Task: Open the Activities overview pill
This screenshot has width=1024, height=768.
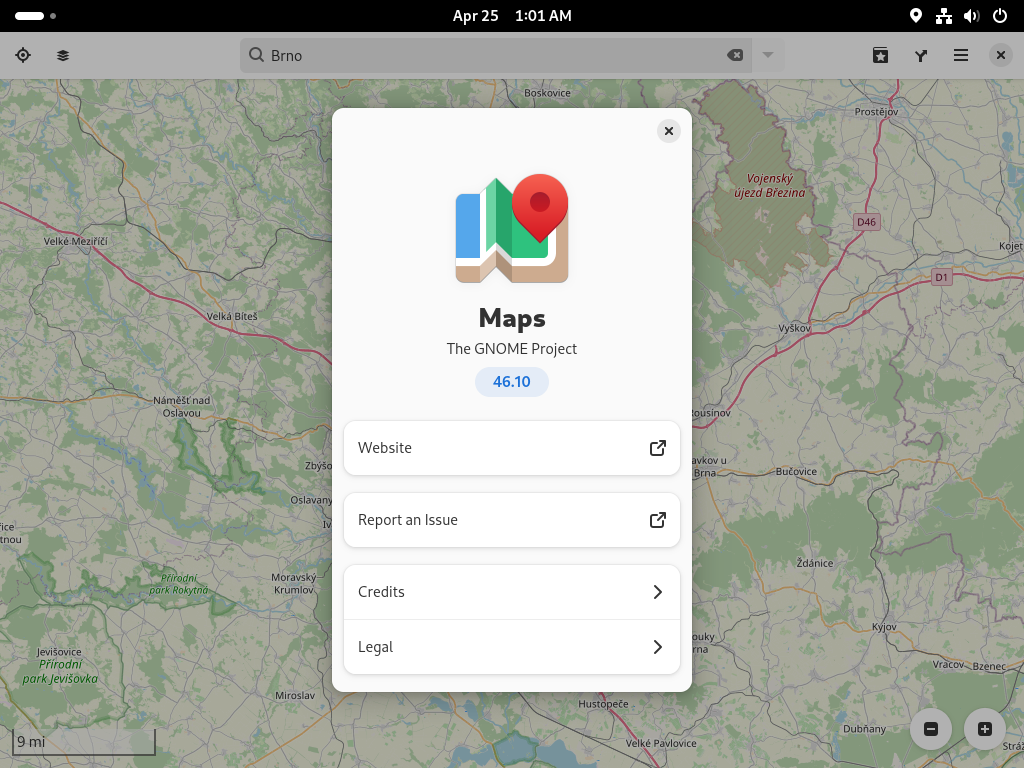Action: point(35,16)
